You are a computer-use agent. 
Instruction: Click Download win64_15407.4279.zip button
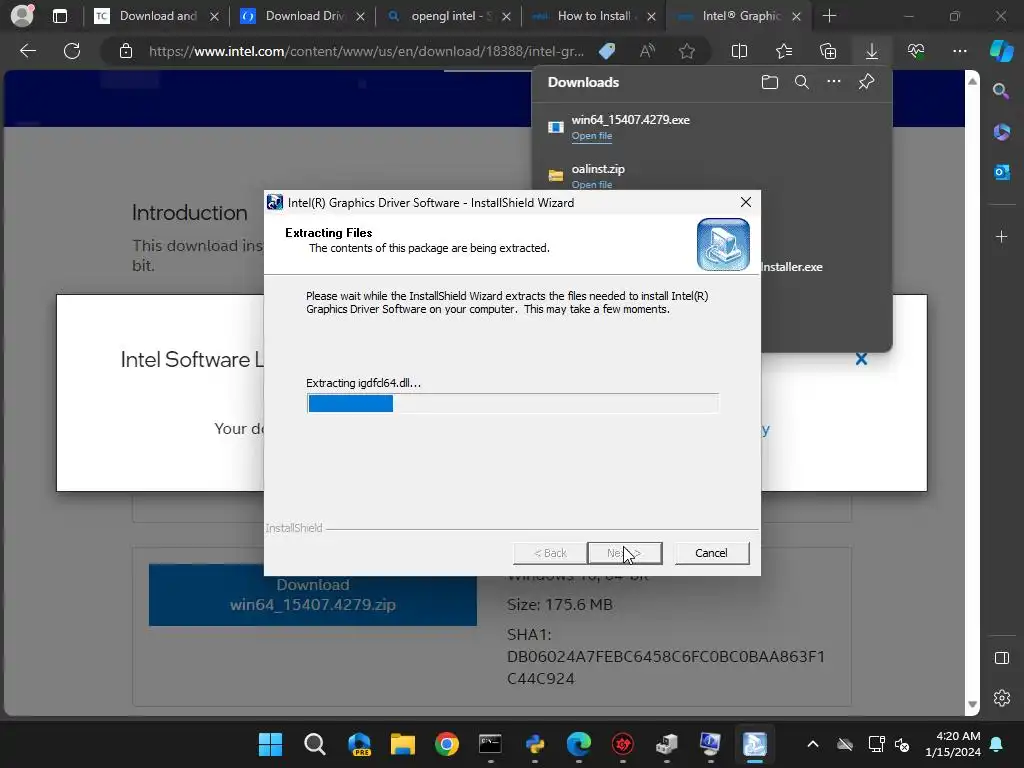pyautogui.click(x=313, y=595)
